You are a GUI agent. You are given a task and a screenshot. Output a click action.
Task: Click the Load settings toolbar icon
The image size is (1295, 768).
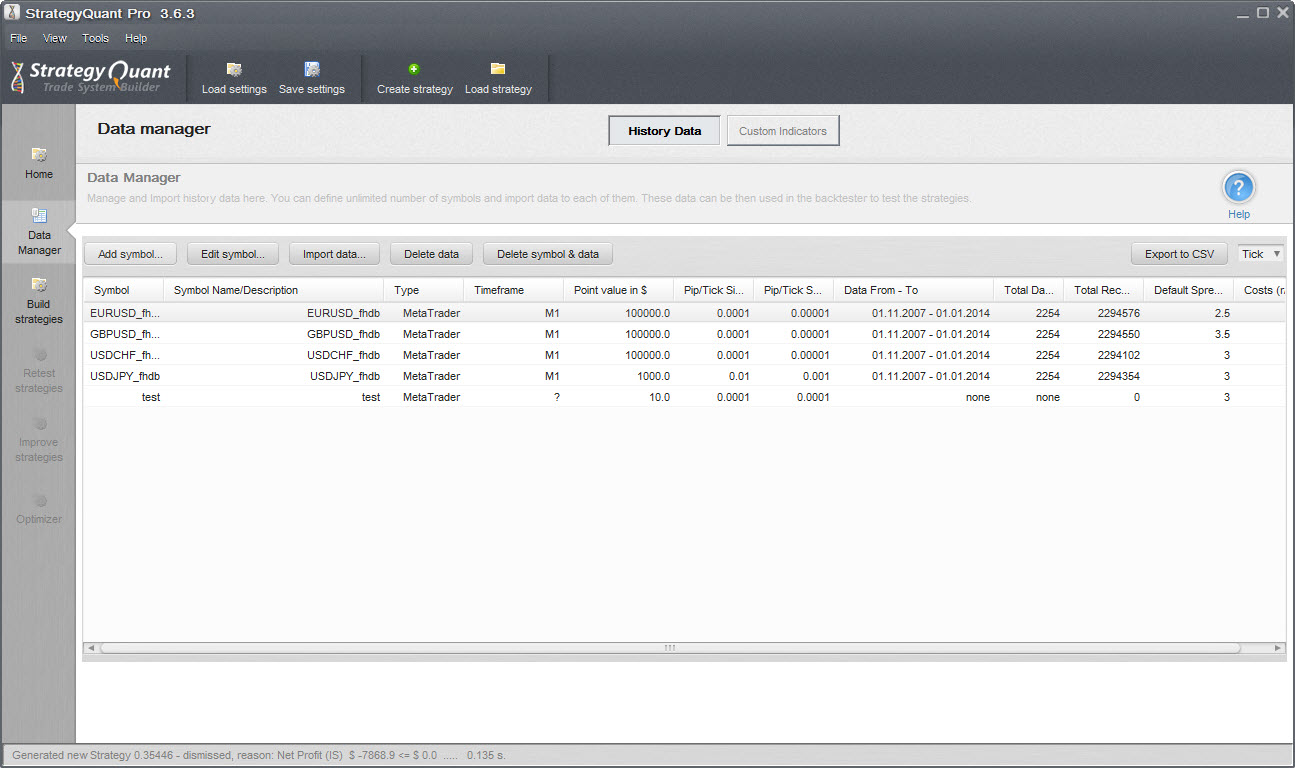pyautogui.click(x=234, y=69)
